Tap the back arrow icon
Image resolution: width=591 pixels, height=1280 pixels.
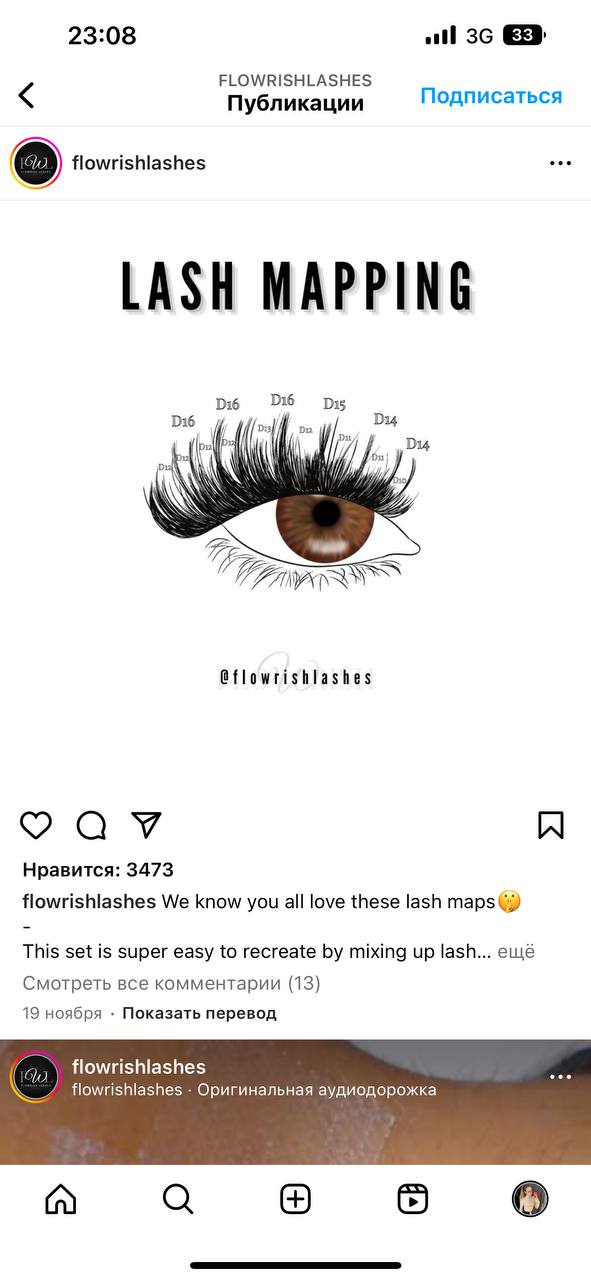coord(26,95)
